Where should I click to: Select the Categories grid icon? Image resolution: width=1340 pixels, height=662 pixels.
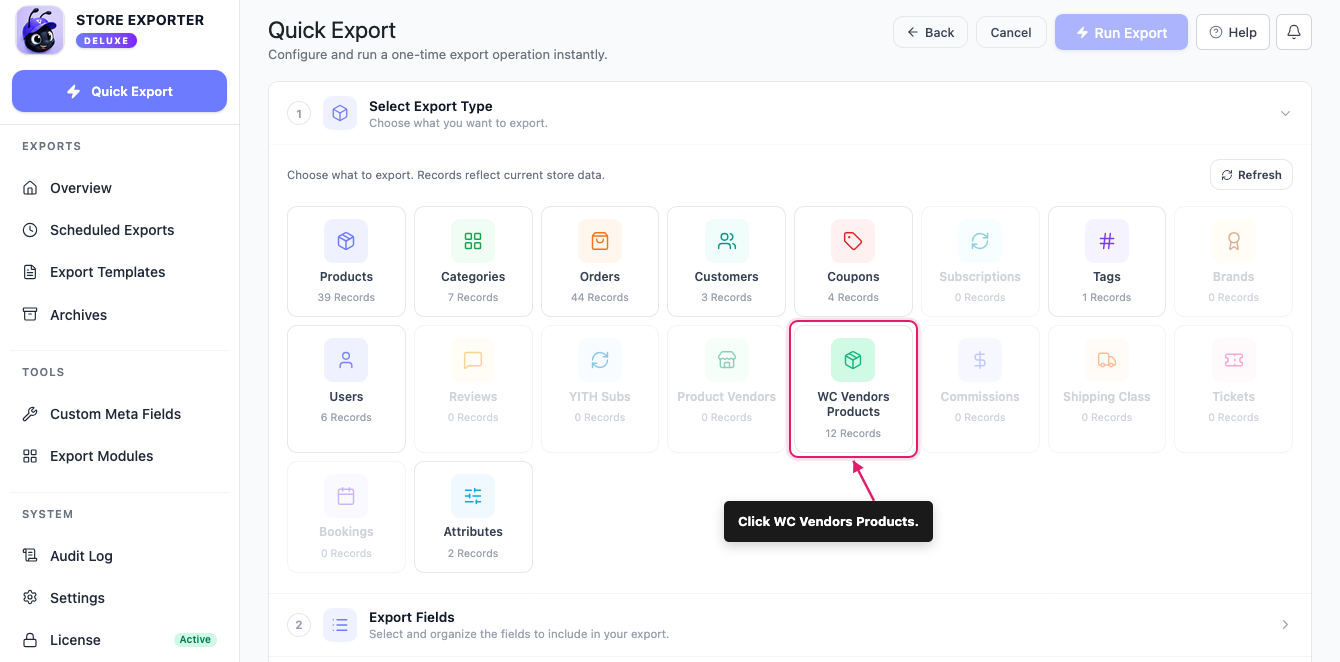(x=473, y=241)
